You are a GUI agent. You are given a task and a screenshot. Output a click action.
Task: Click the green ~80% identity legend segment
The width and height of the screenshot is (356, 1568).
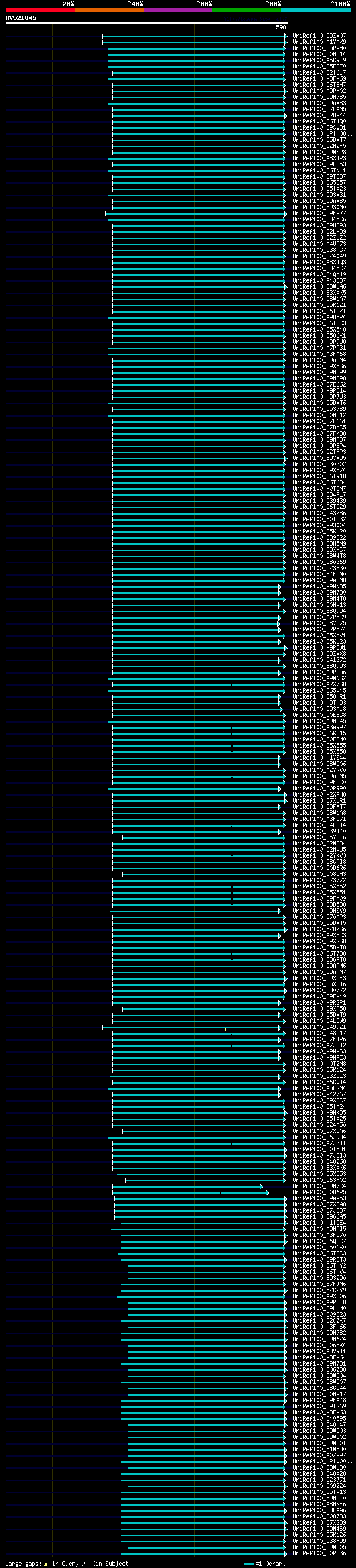click(x=247, y=10)
